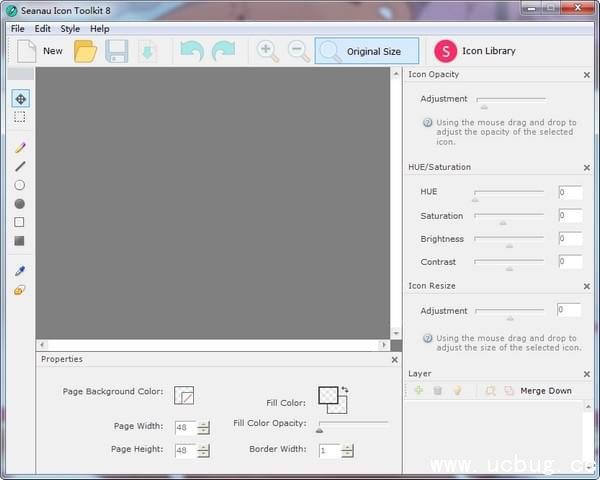Screen dimensions: 600x480
Task: Focus the Border Width field
Action: click(330, 451)
